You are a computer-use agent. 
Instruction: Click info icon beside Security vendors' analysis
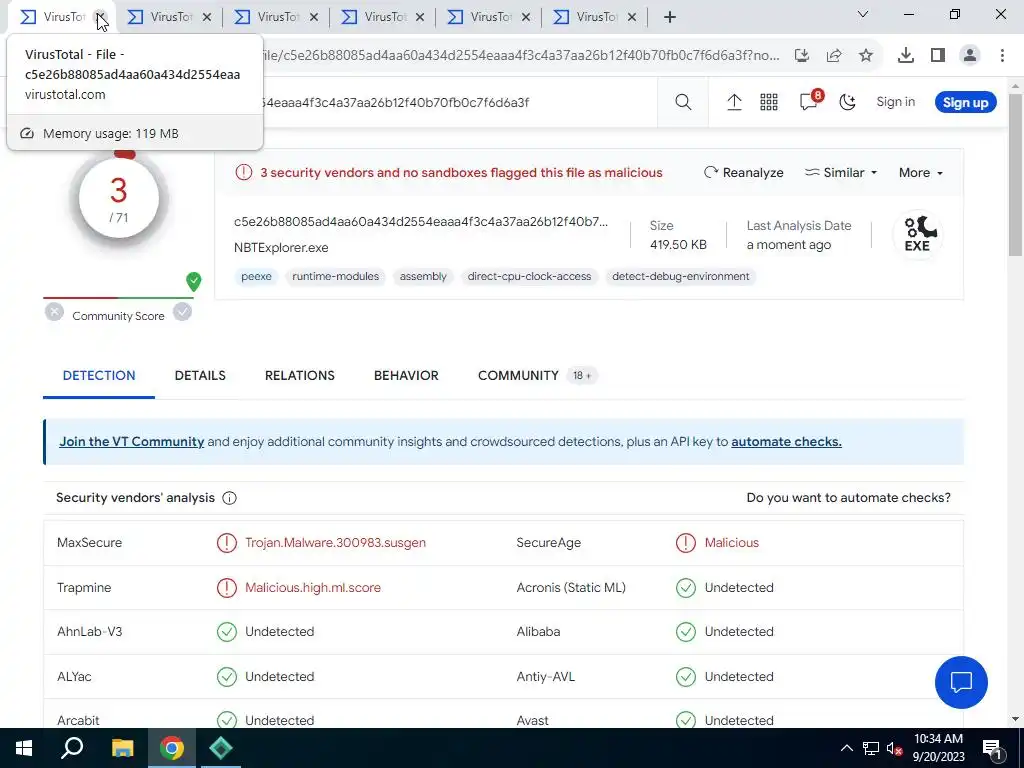(229, 498)
